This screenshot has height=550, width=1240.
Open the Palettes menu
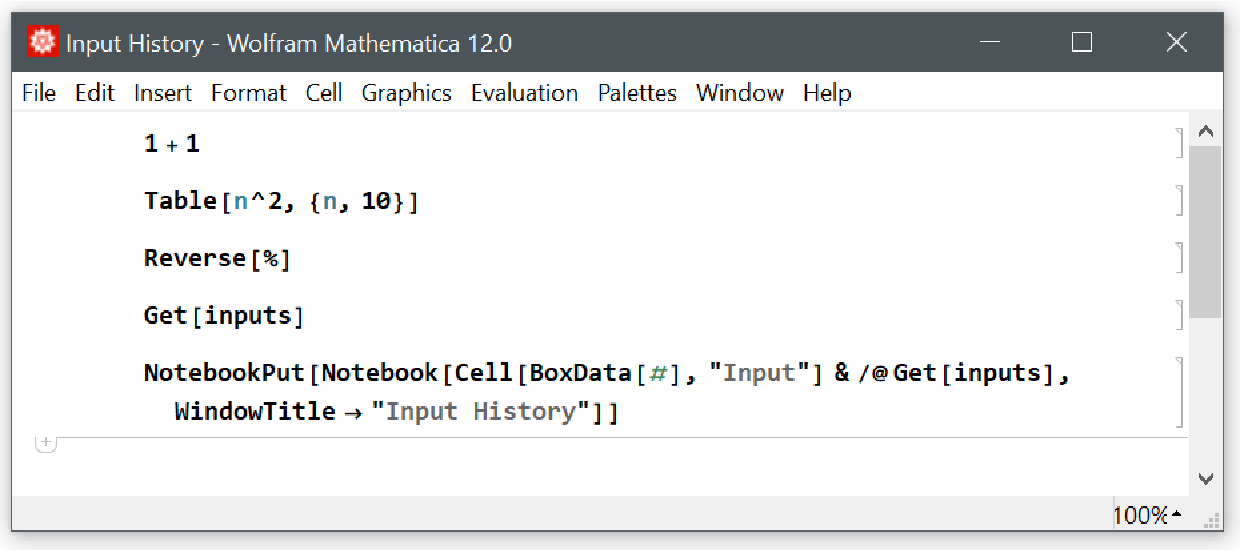637,93
